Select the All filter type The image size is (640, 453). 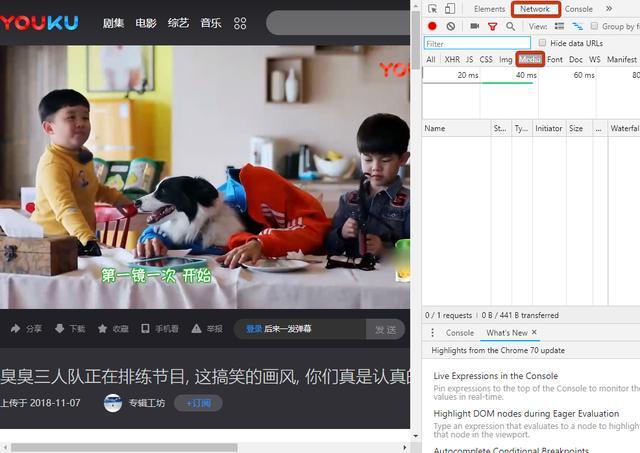point(431,60)
